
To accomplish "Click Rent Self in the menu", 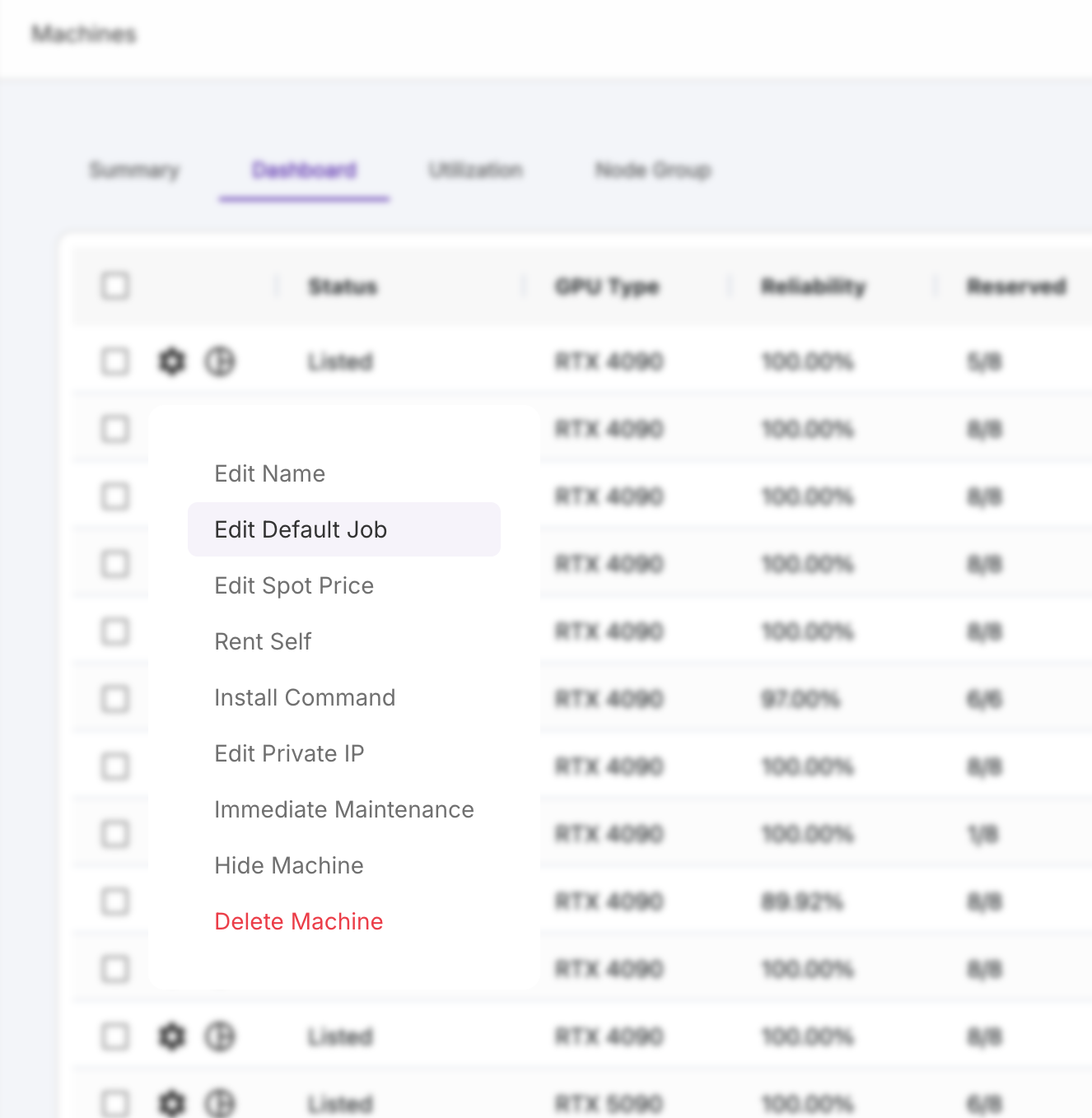I will 263,641.
